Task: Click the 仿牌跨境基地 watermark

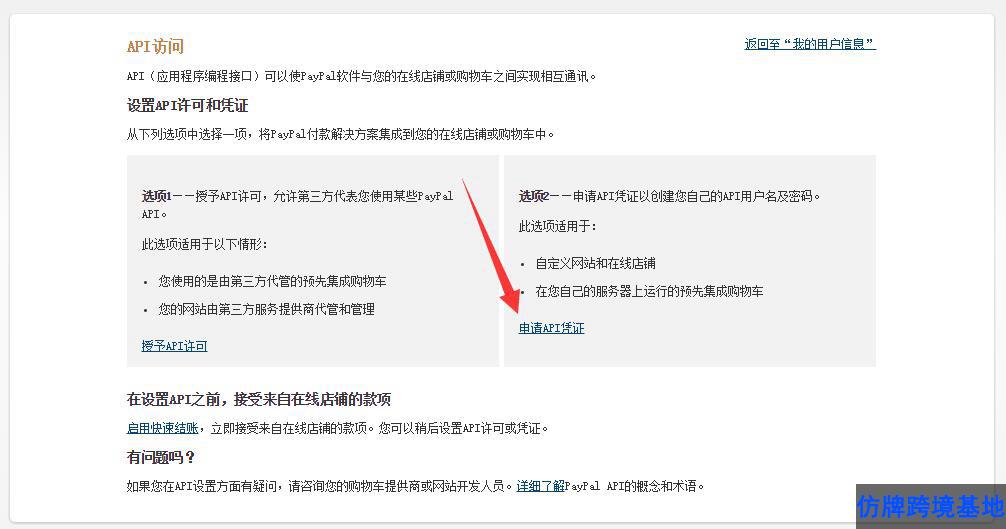Action: [x=930, y=507]
